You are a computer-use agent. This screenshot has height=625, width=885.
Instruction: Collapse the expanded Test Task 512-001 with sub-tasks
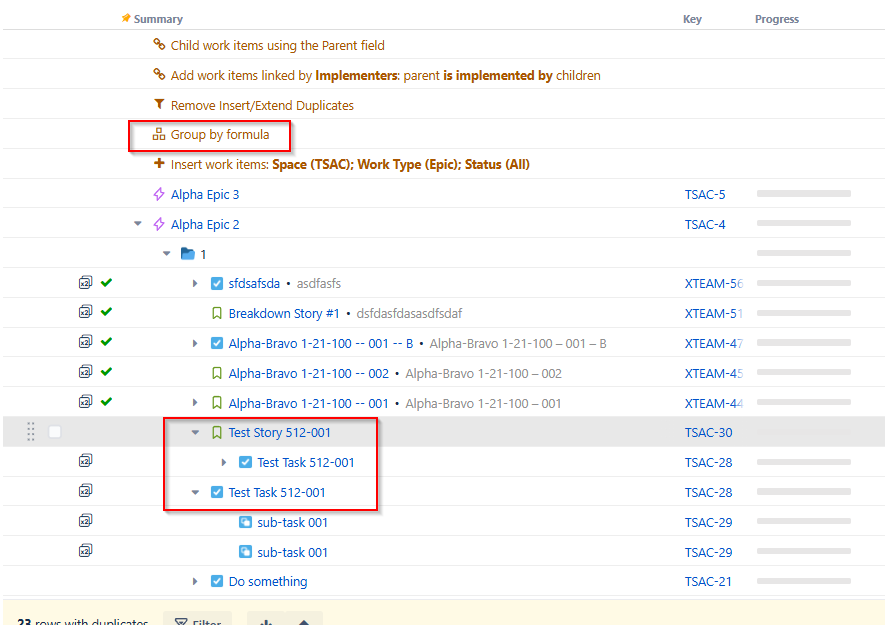coord(195,492)
